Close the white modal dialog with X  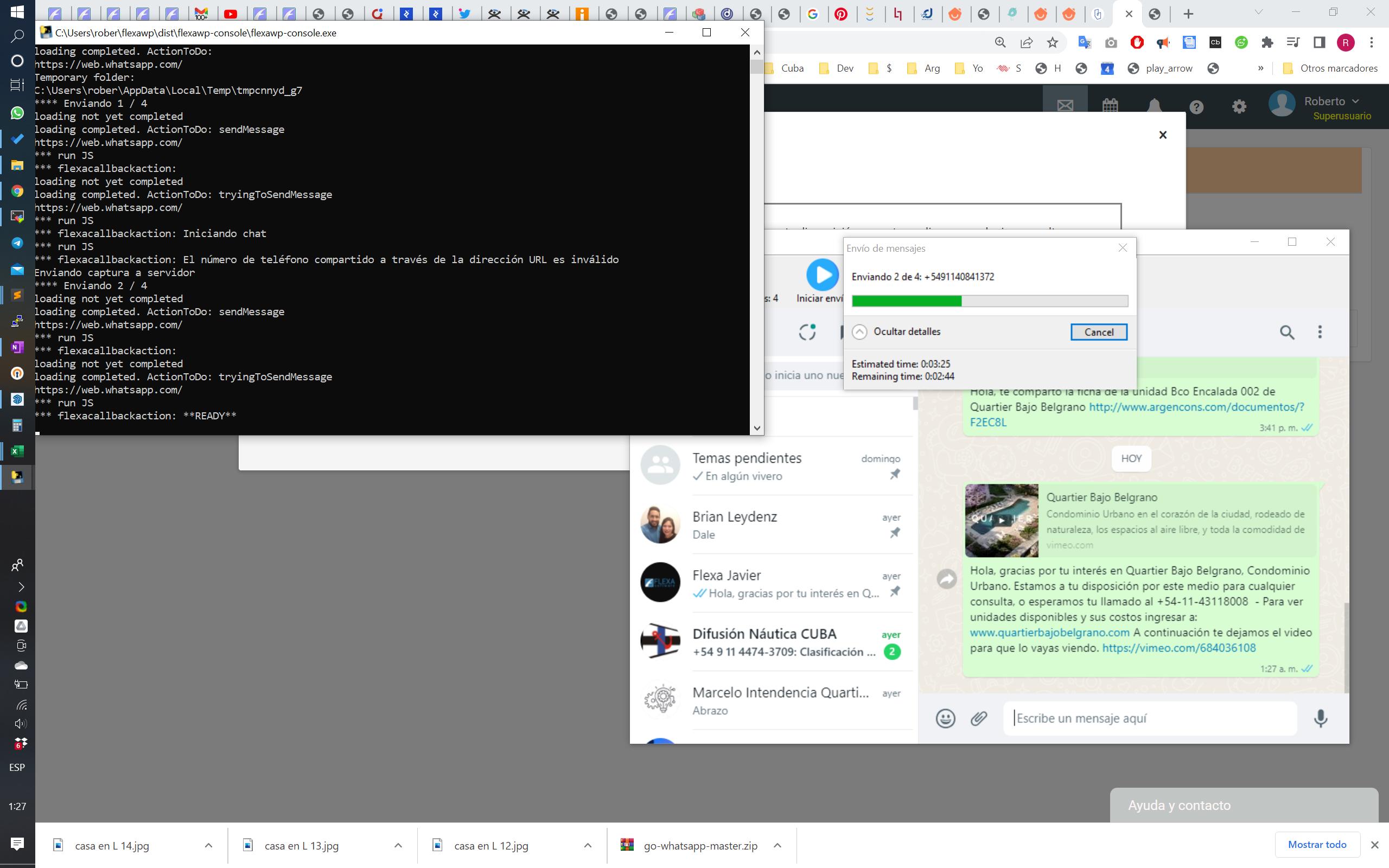(x=1163, y=135)
